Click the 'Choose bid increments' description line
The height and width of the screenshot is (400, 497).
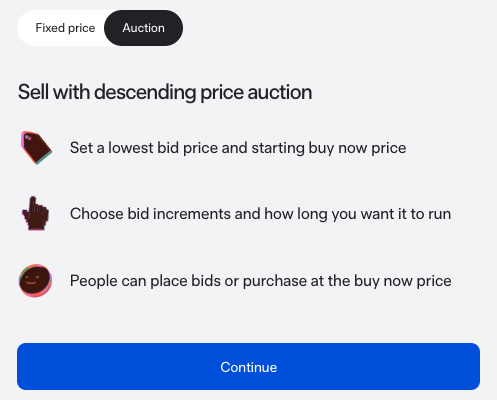click(x=260, y=214)
